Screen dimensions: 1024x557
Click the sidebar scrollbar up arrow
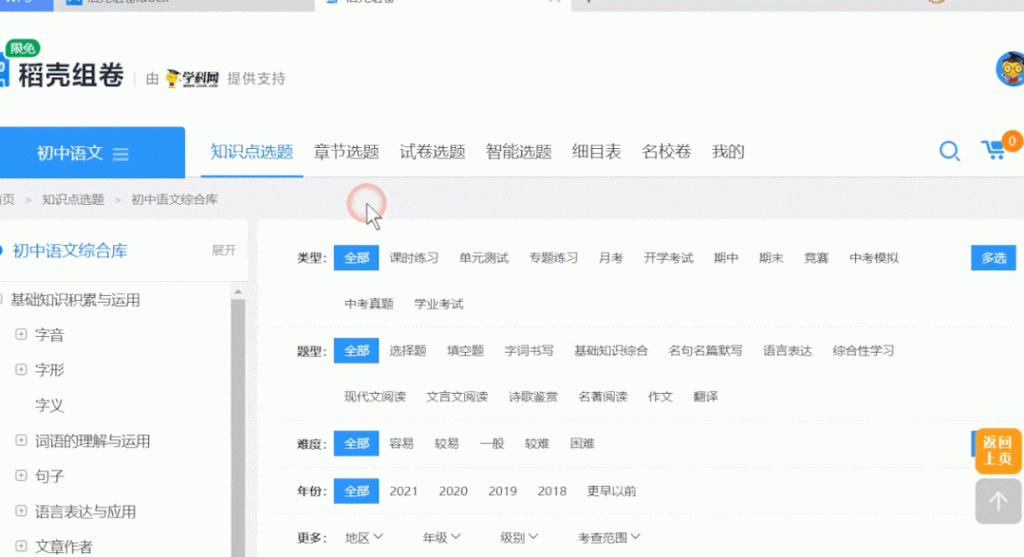click(x=238, y=292)
